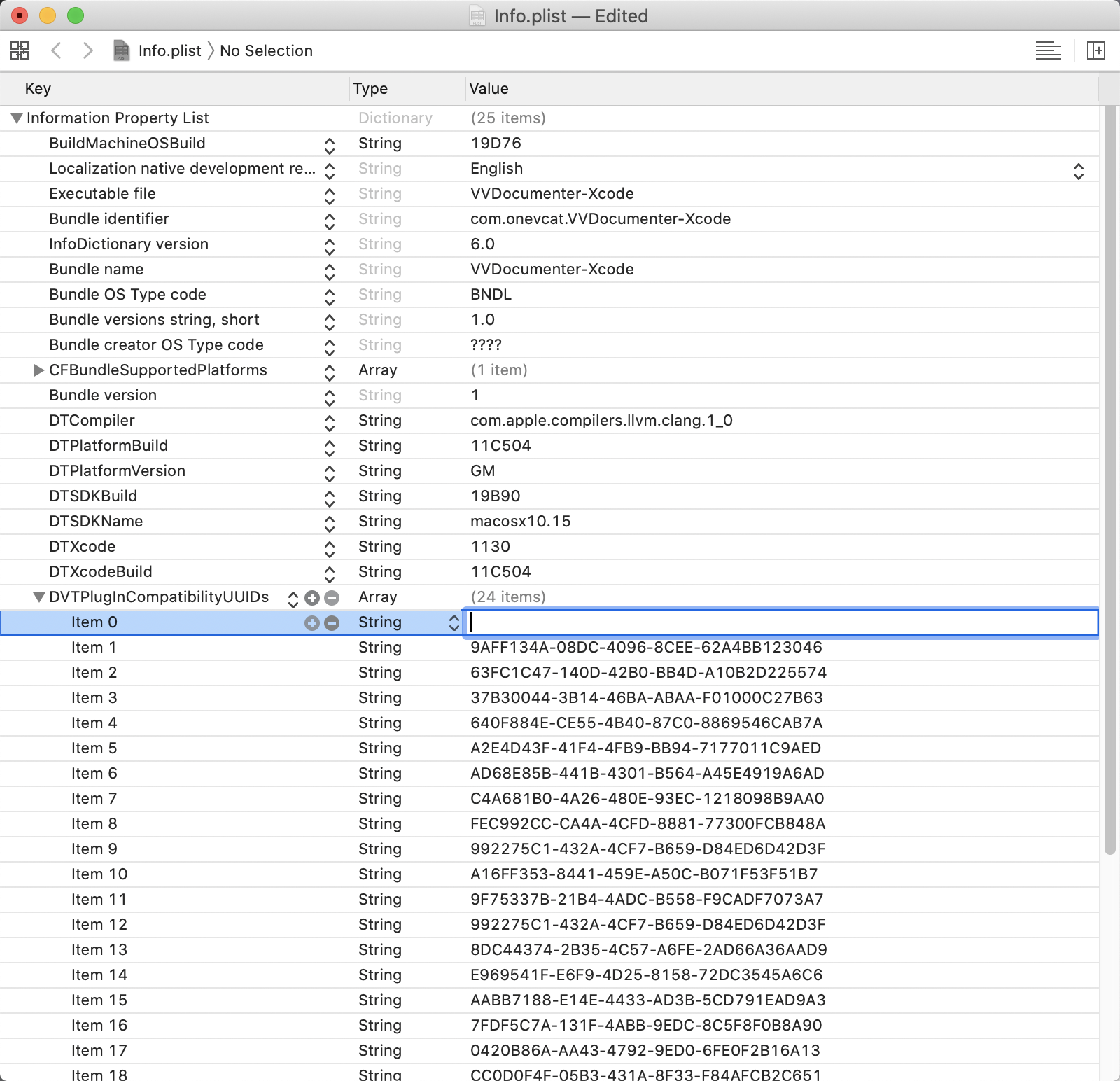Click No Selection in the jump bar
1120x1081 pixels.
(x=266, y=50)
